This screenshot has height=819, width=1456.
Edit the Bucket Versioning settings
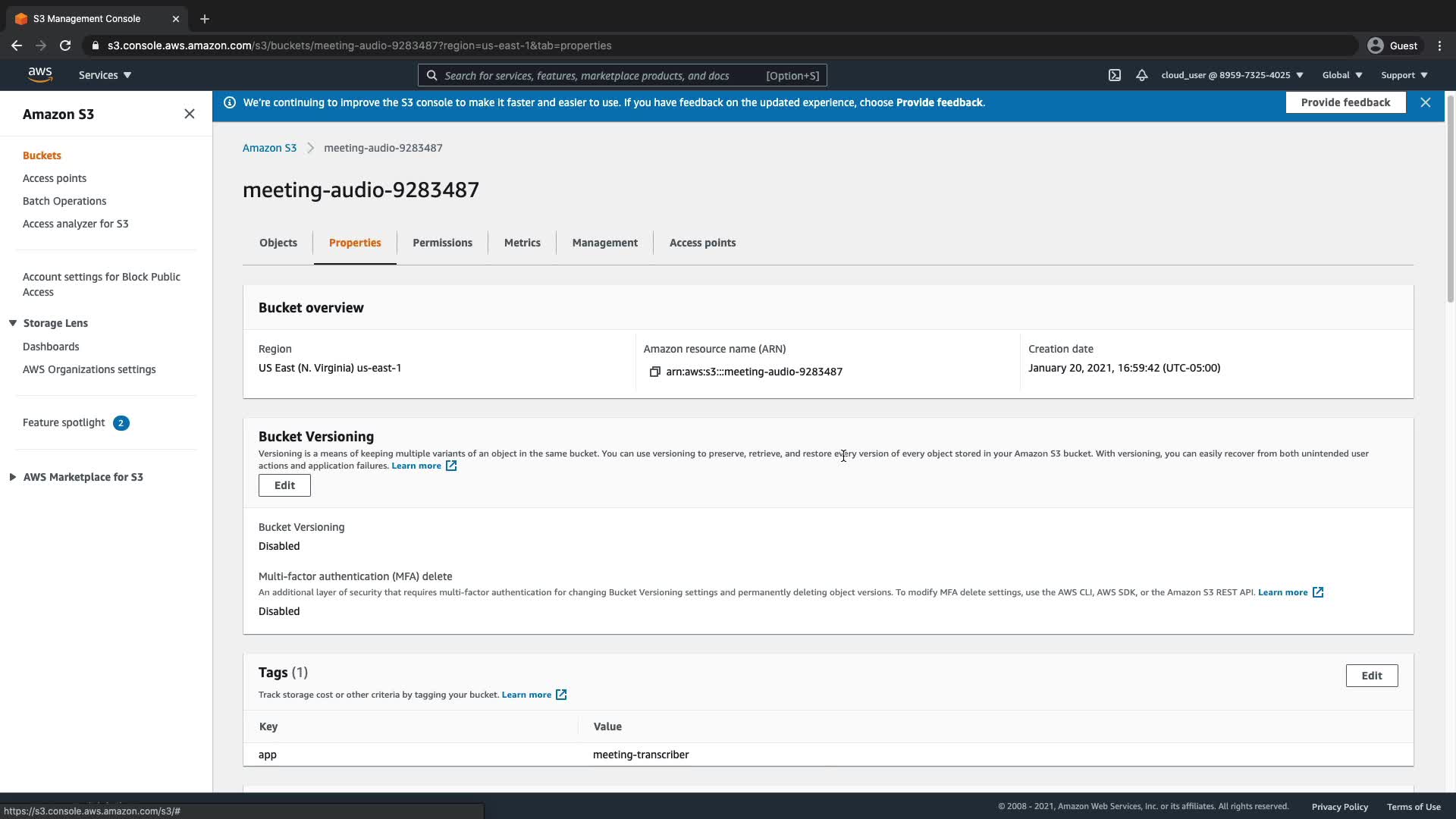pyautogui.click(x=284, y=485)
